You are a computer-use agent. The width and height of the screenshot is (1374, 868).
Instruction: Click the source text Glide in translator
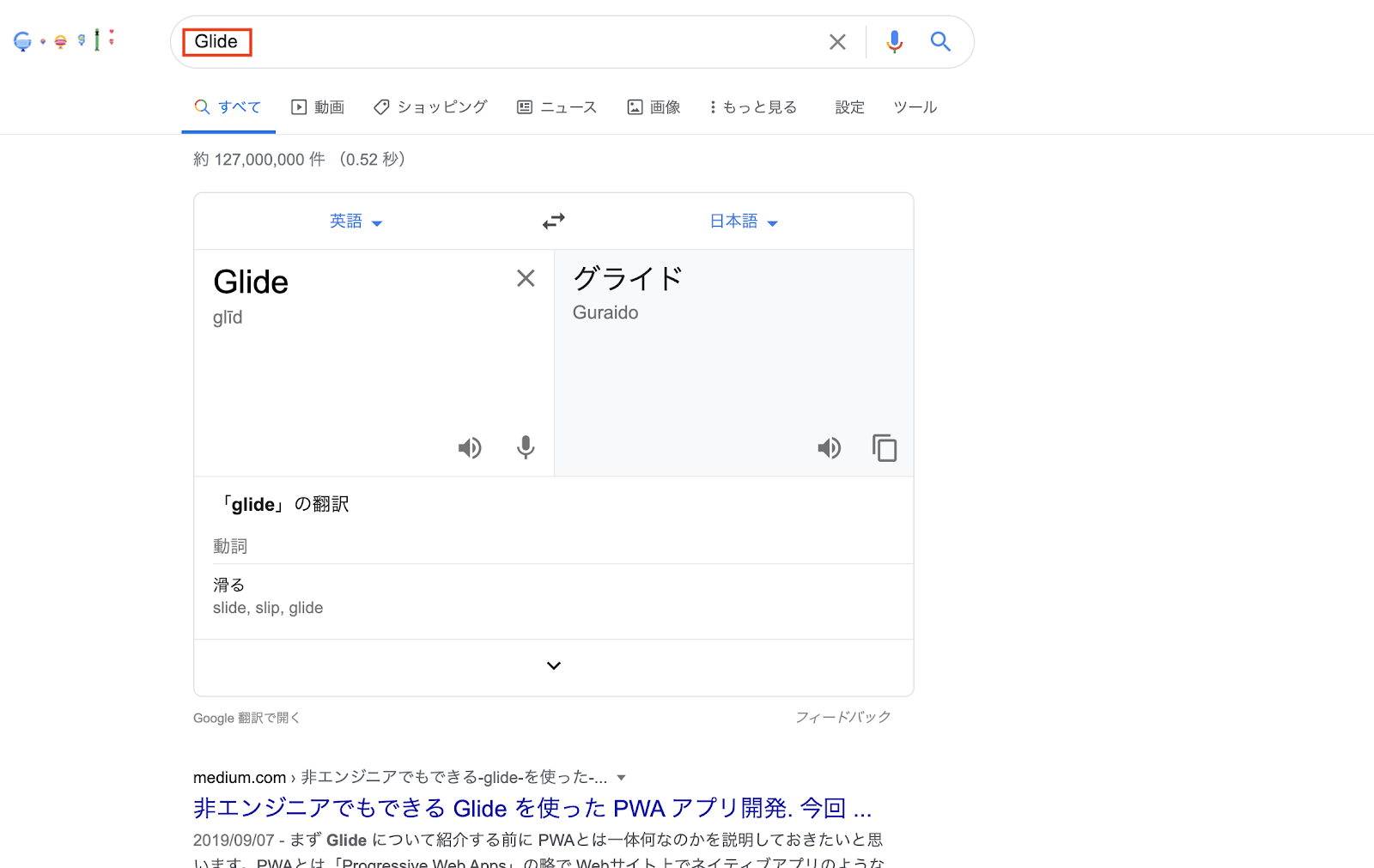pyautogui.click(x=251, y=282)
